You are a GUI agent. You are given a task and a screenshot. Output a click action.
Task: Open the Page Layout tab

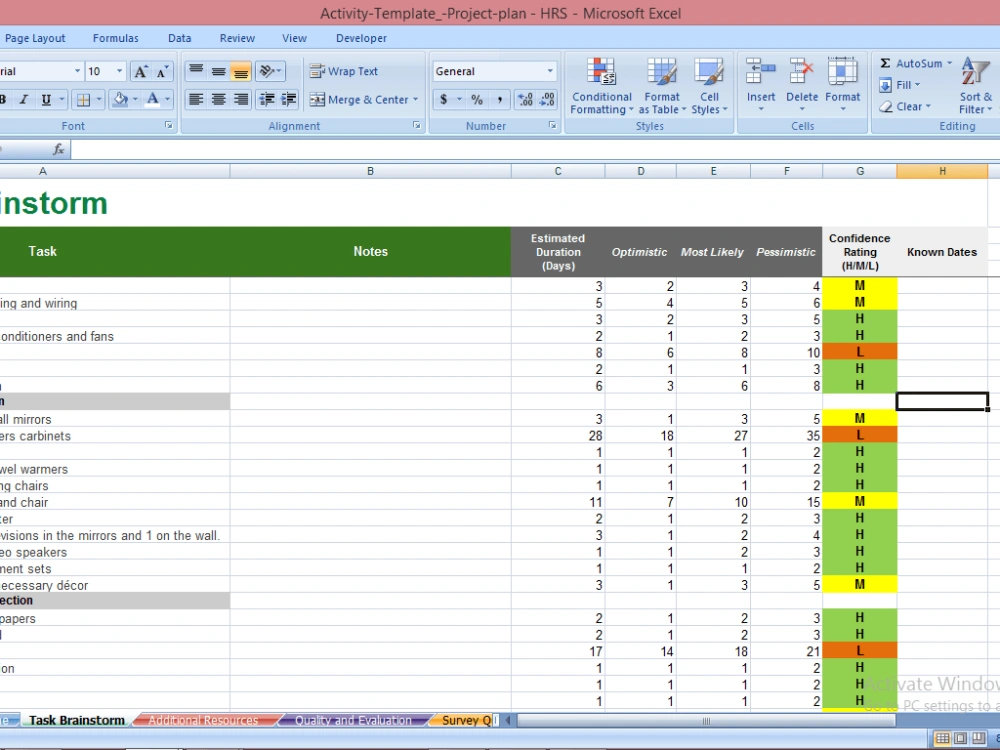pos(34,38)
